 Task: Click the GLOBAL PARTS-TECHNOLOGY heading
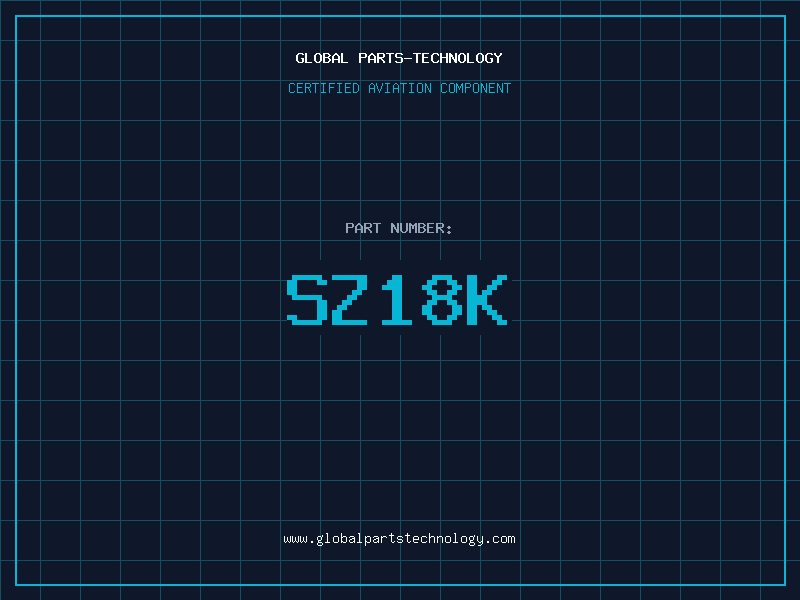coord(399,58)
